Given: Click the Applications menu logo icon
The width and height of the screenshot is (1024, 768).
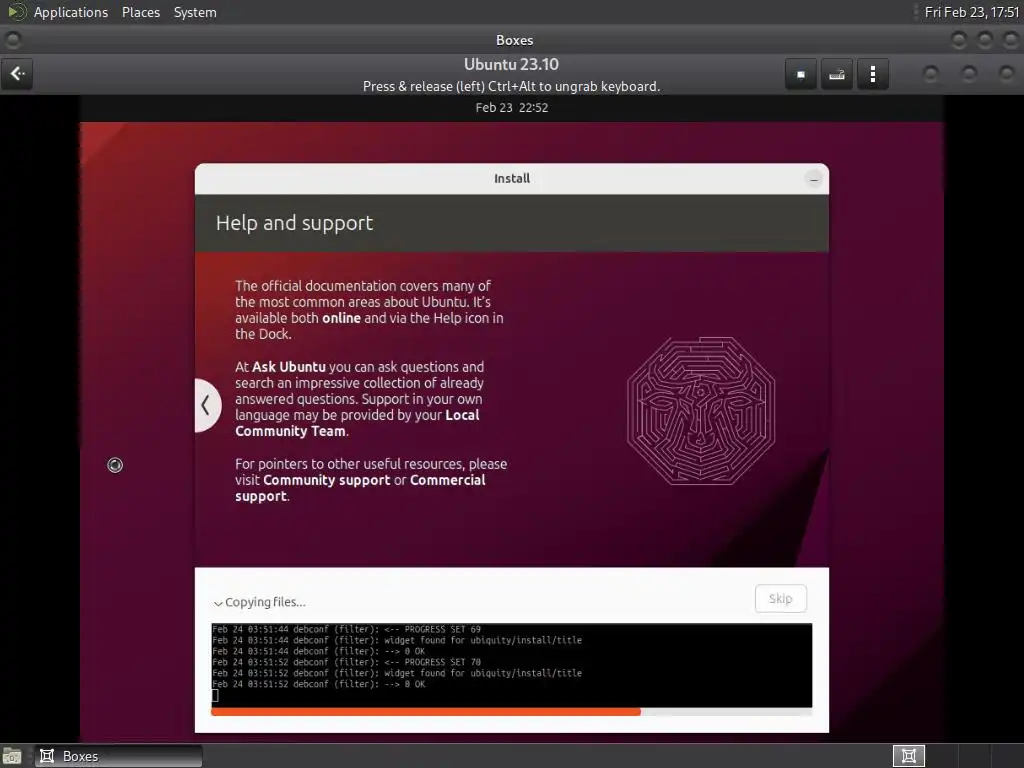Looking at the screenshot, I should coord(16,12).
